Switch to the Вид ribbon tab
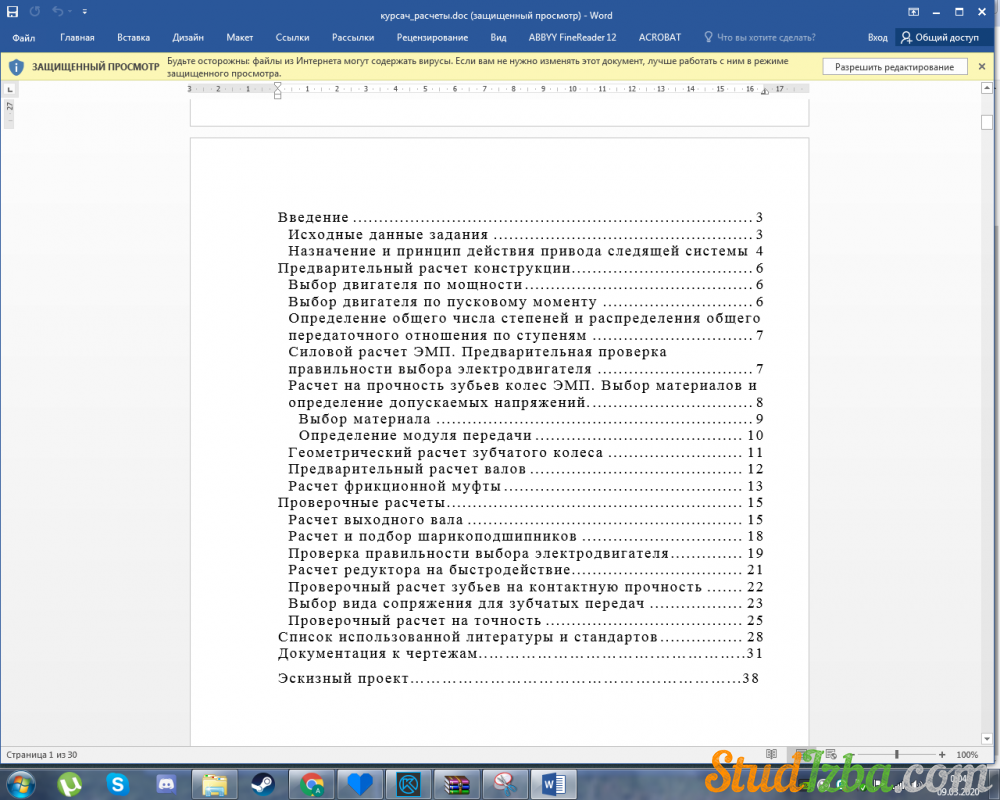The height and width of the screenshot is (800, 1000). tap(498, 38)
